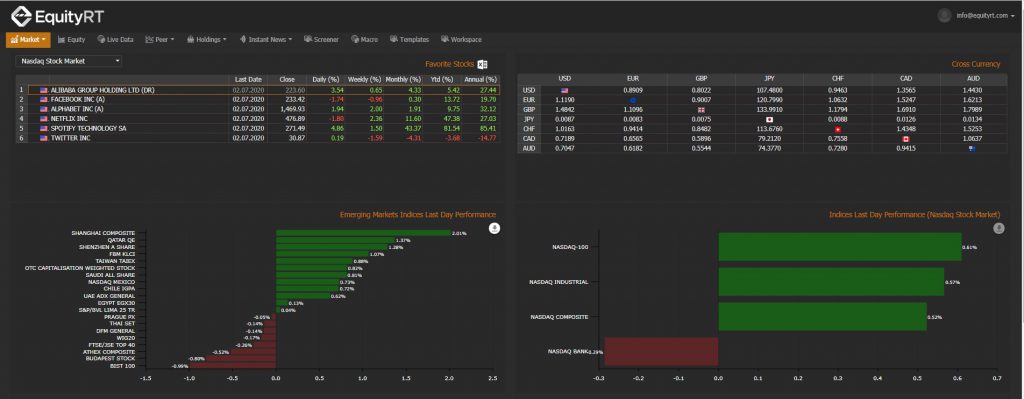Click the EquityRT logo icon
The width and height of the screenshot is (1024, 399).
[x=21, y=16]
